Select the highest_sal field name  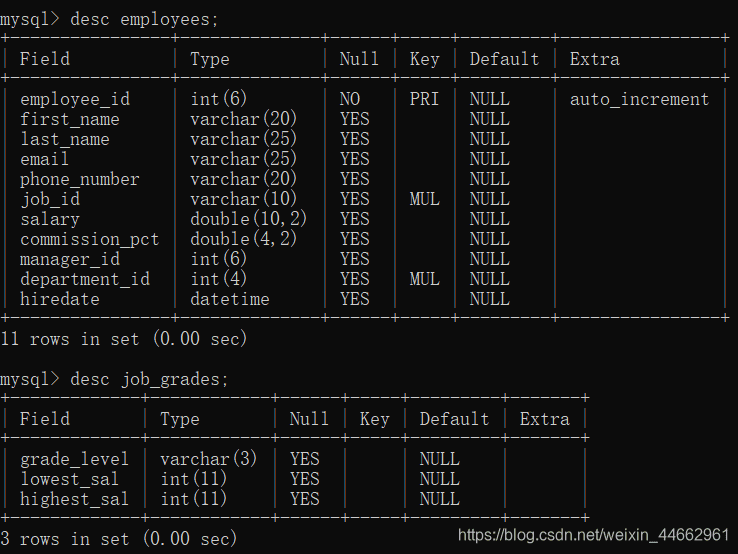pos(74,499)
